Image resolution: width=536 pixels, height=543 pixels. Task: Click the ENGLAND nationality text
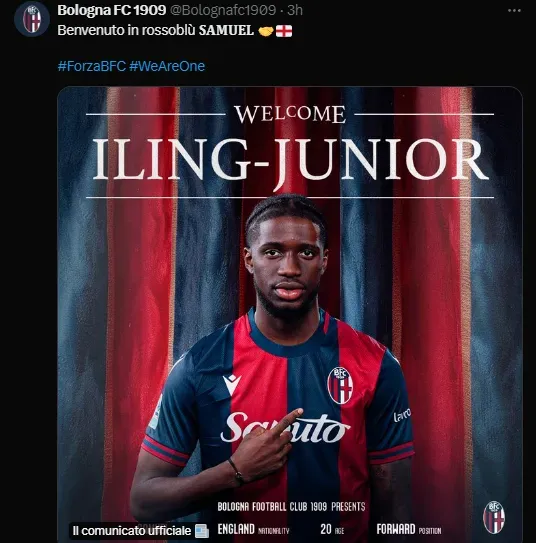click(x=236, y=529)
